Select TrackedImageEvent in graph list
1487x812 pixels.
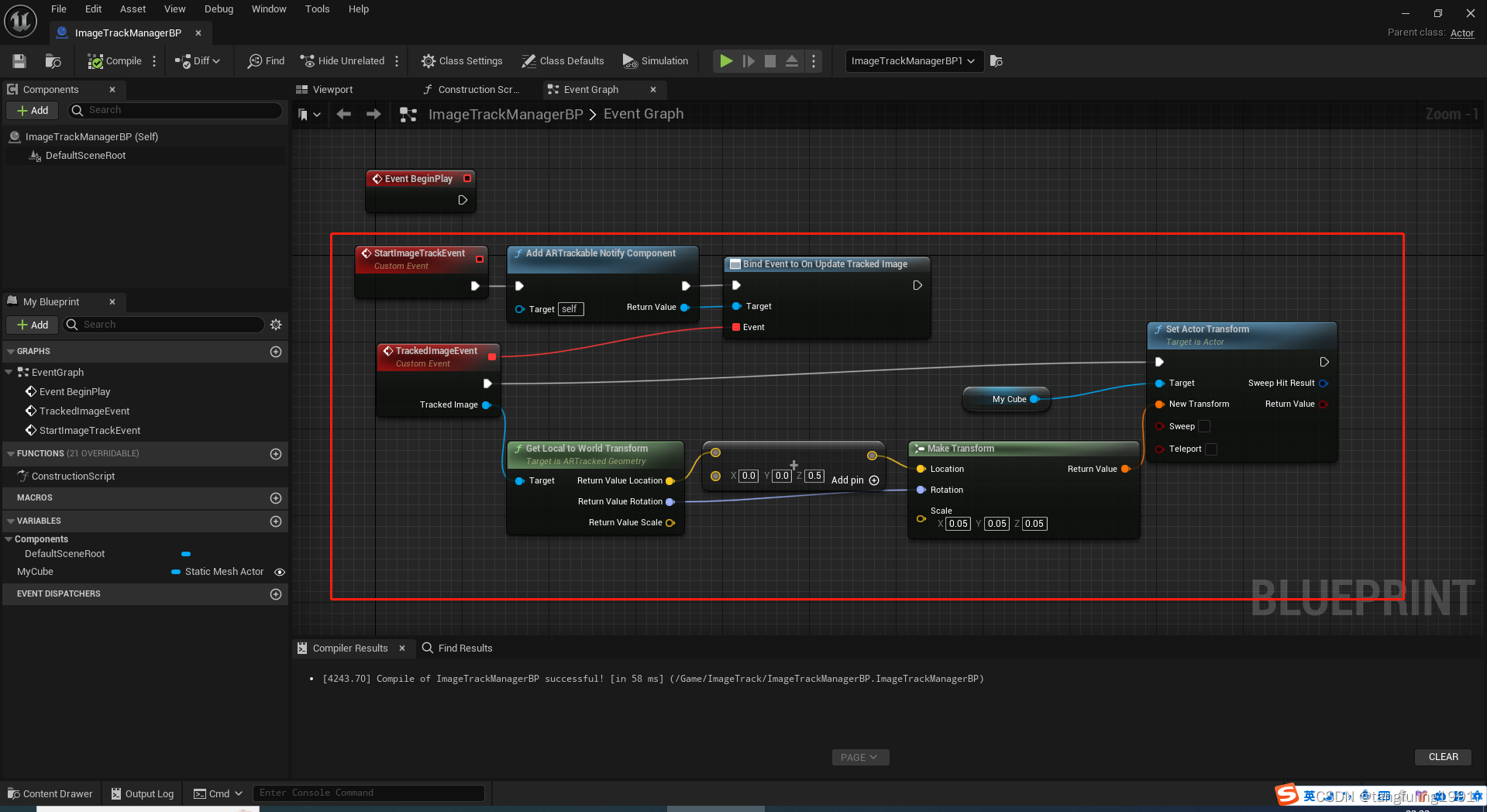point(84,411)
